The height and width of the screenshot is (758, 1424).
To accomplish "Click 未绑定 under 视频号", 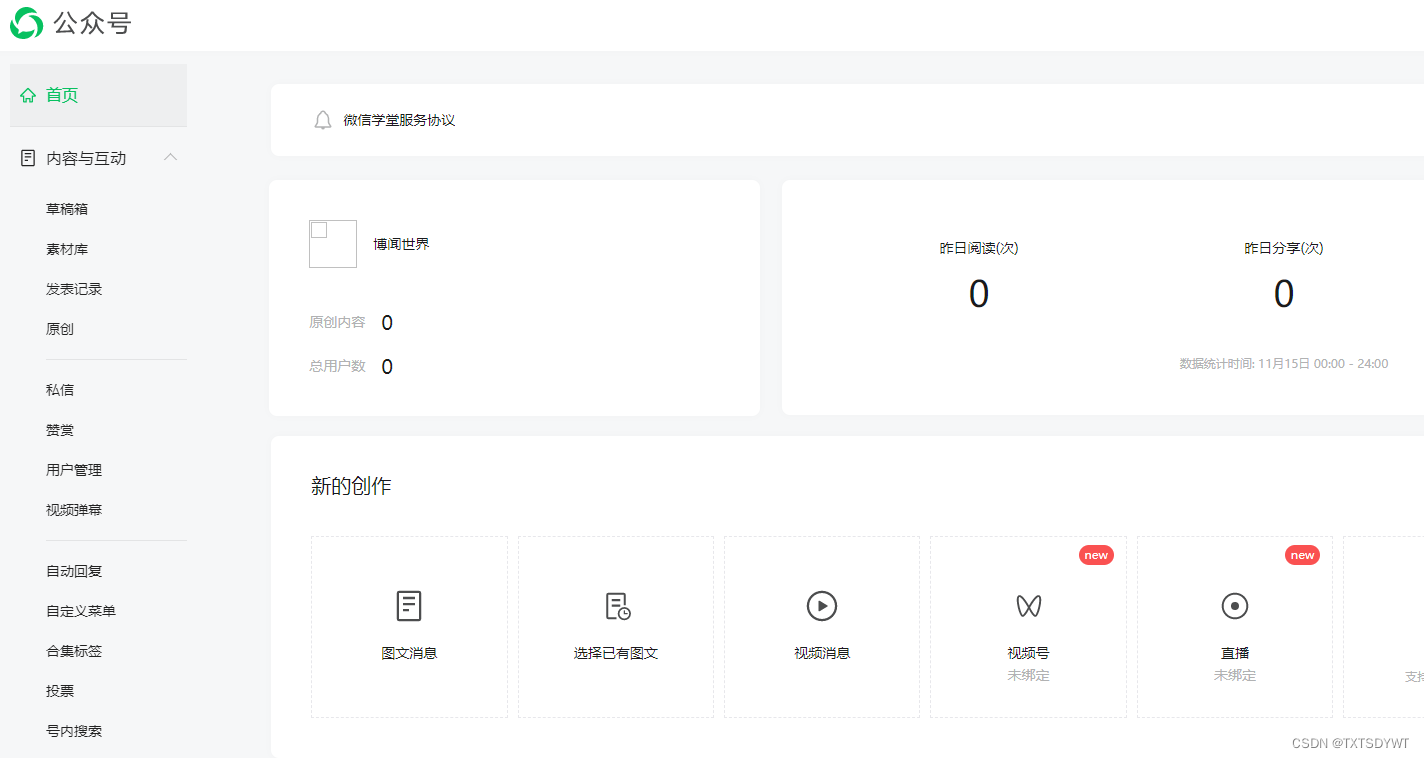I will coord(1028,676).
